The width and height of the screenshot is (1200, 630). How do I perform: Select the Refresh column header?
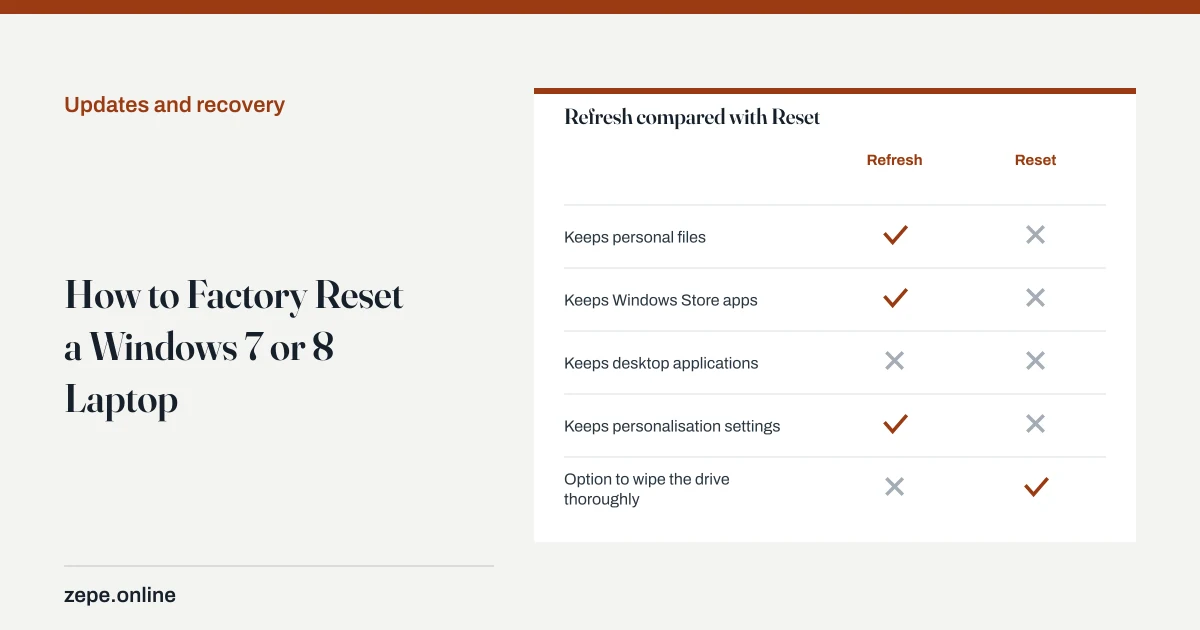894,160
